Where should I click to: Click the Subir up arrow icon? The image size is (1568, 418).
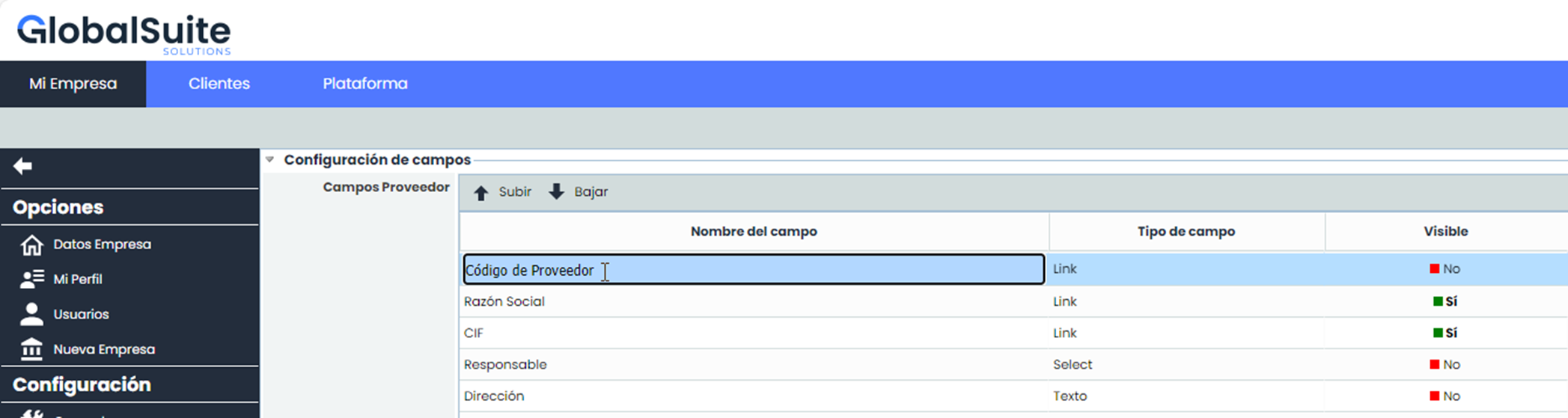pos(481,192)
